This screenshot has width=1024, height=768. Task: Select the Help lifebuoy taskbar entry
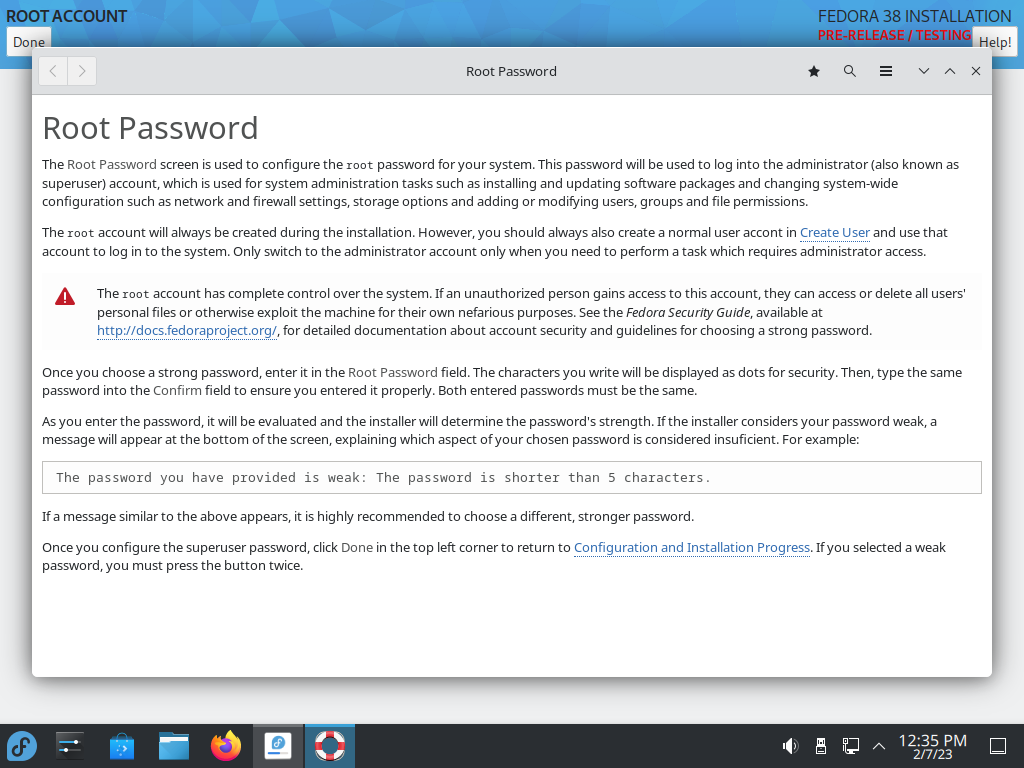[330, 746]
